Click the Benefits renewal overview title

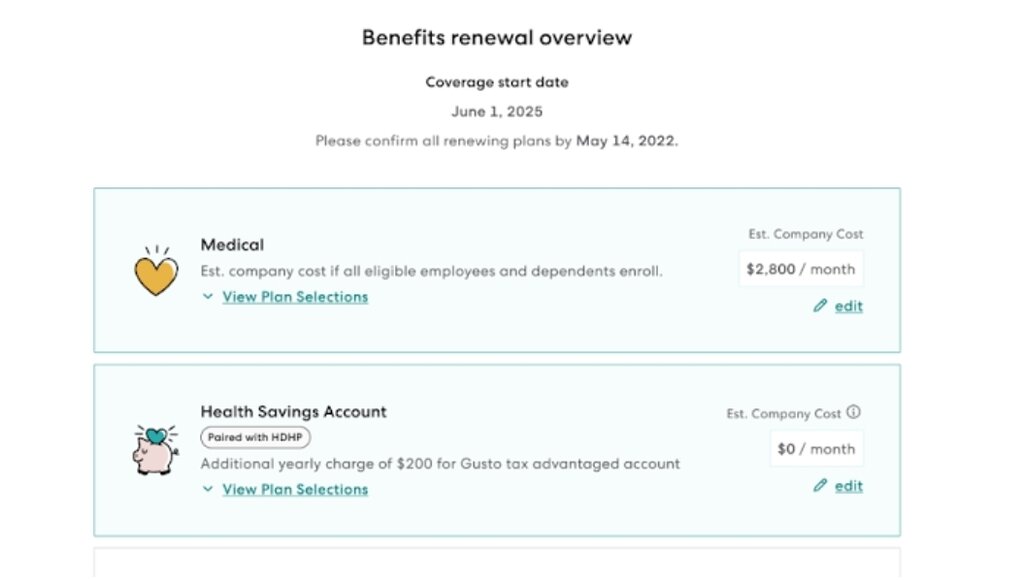(497, 38)
